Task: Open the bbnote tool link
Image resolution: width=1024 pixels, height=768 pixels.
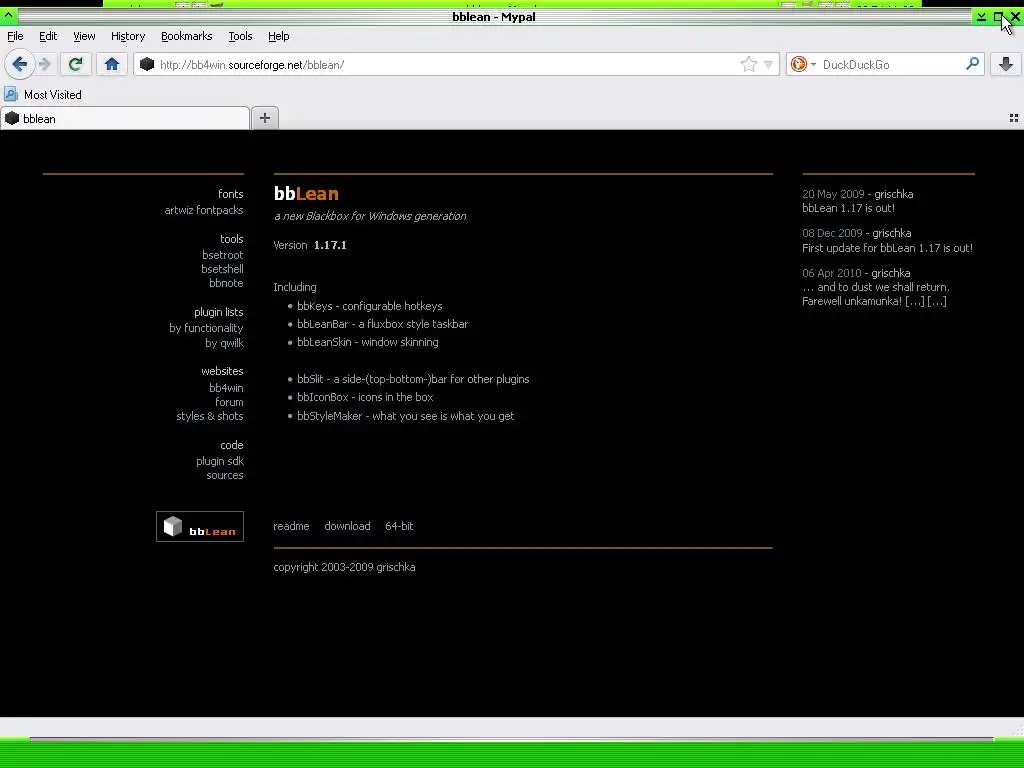Action: [x=226, y=283]
